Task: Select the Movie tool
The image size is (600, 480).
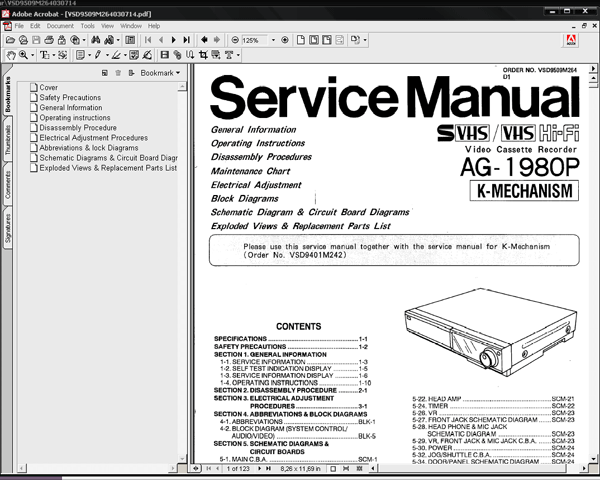Action: click(165, 55)
